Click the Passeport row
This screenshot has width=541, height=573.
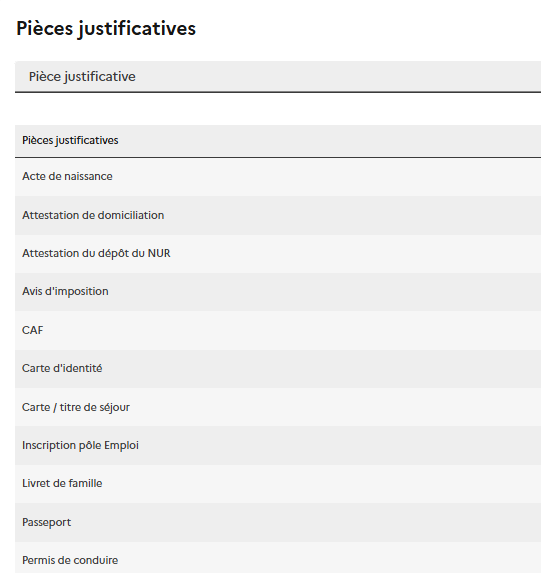[278, 523]
